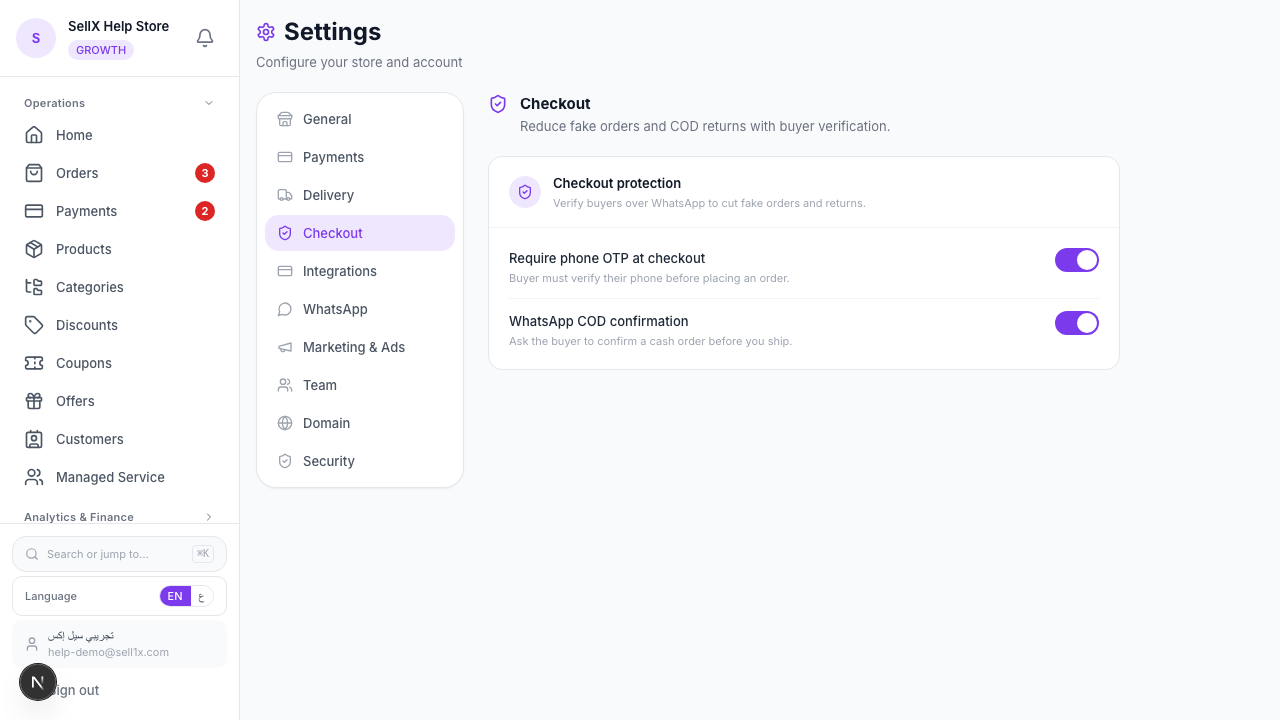Image resolution: width=1280 pixels, height=720 pixels.
Task: Open Orders page in sidebar
Action: coord(119,173)
